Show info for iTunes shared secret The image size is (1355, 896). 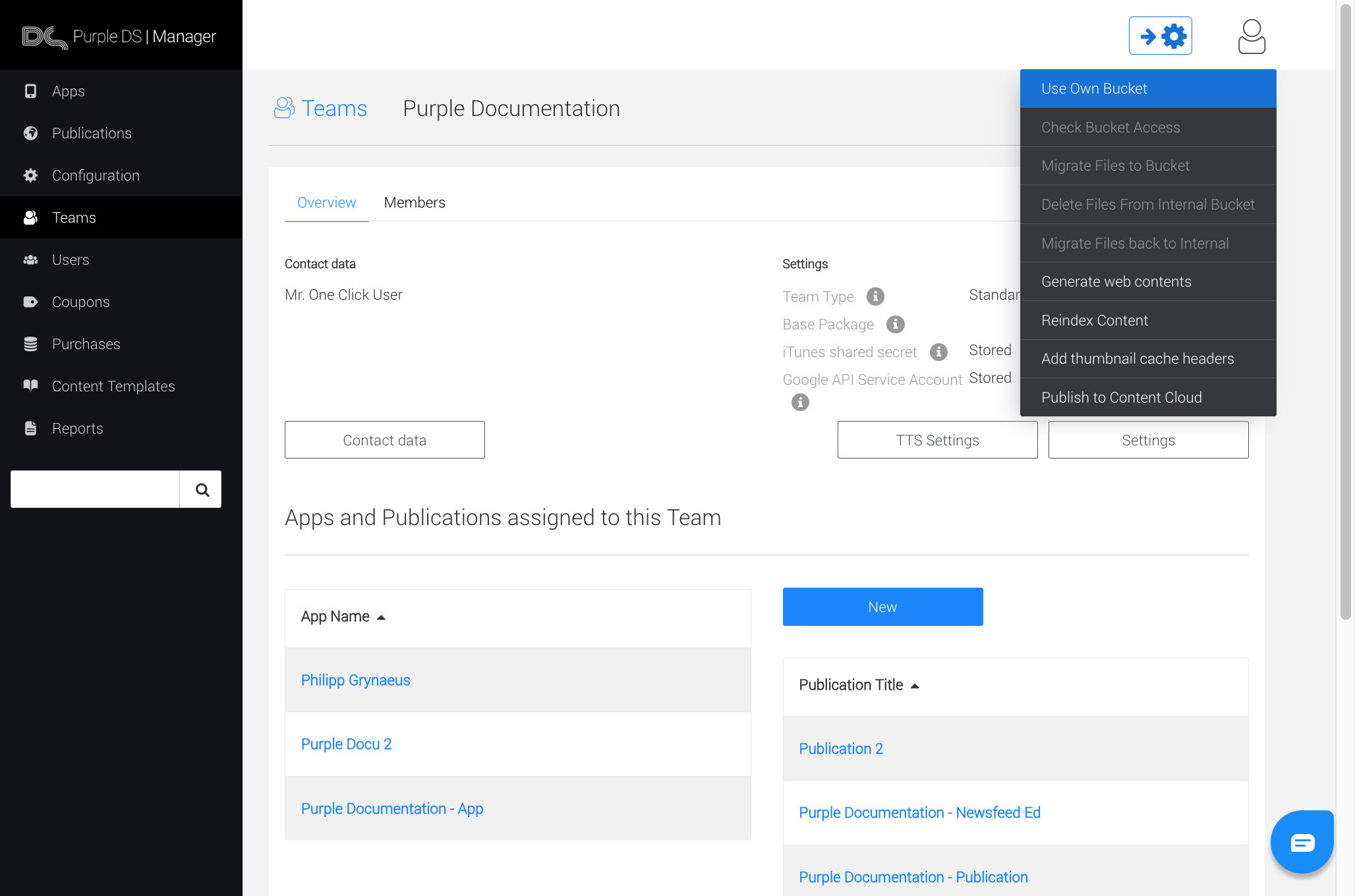[x=938, y=352]
